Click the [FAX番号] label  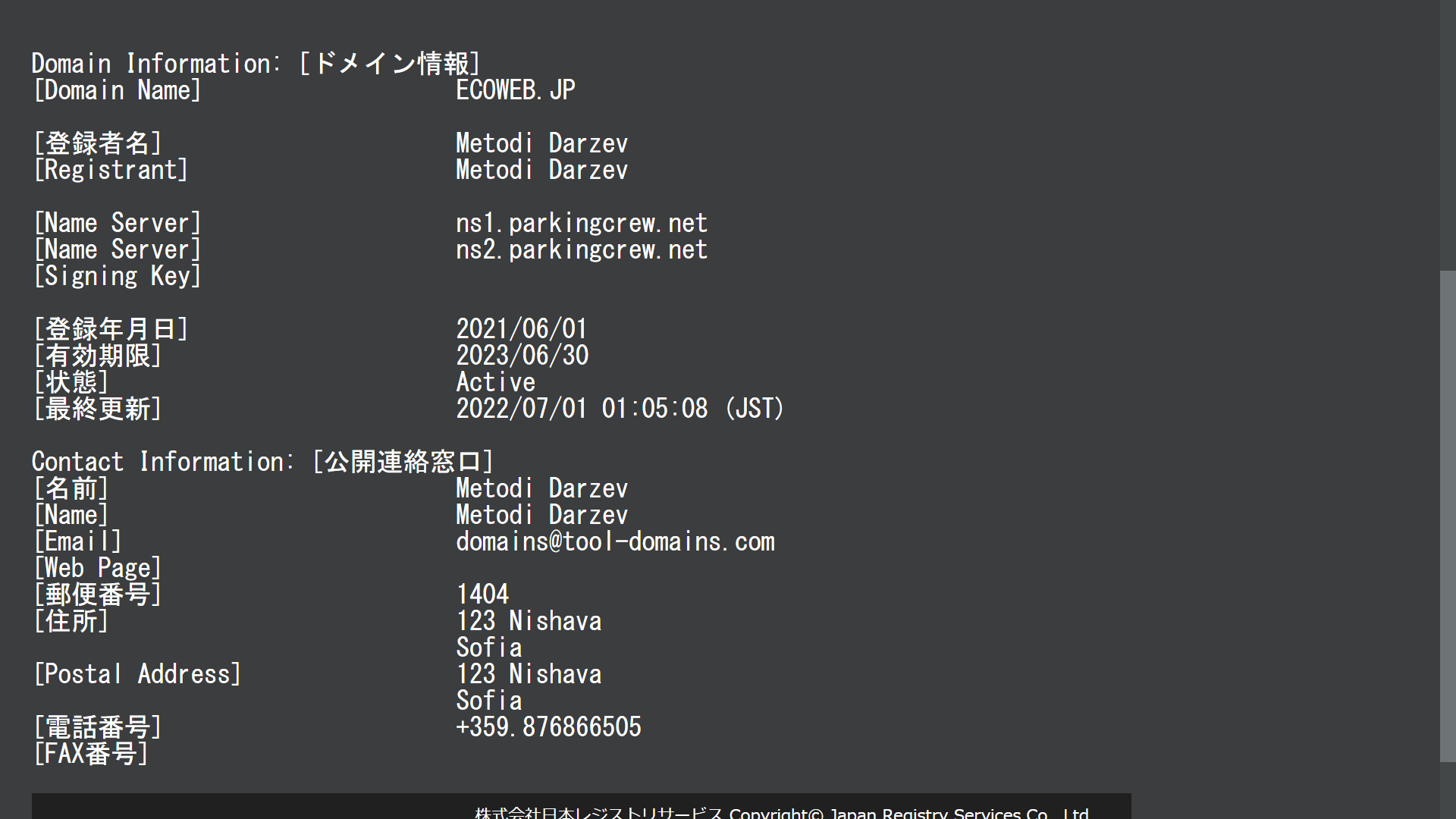pos(91,754)
